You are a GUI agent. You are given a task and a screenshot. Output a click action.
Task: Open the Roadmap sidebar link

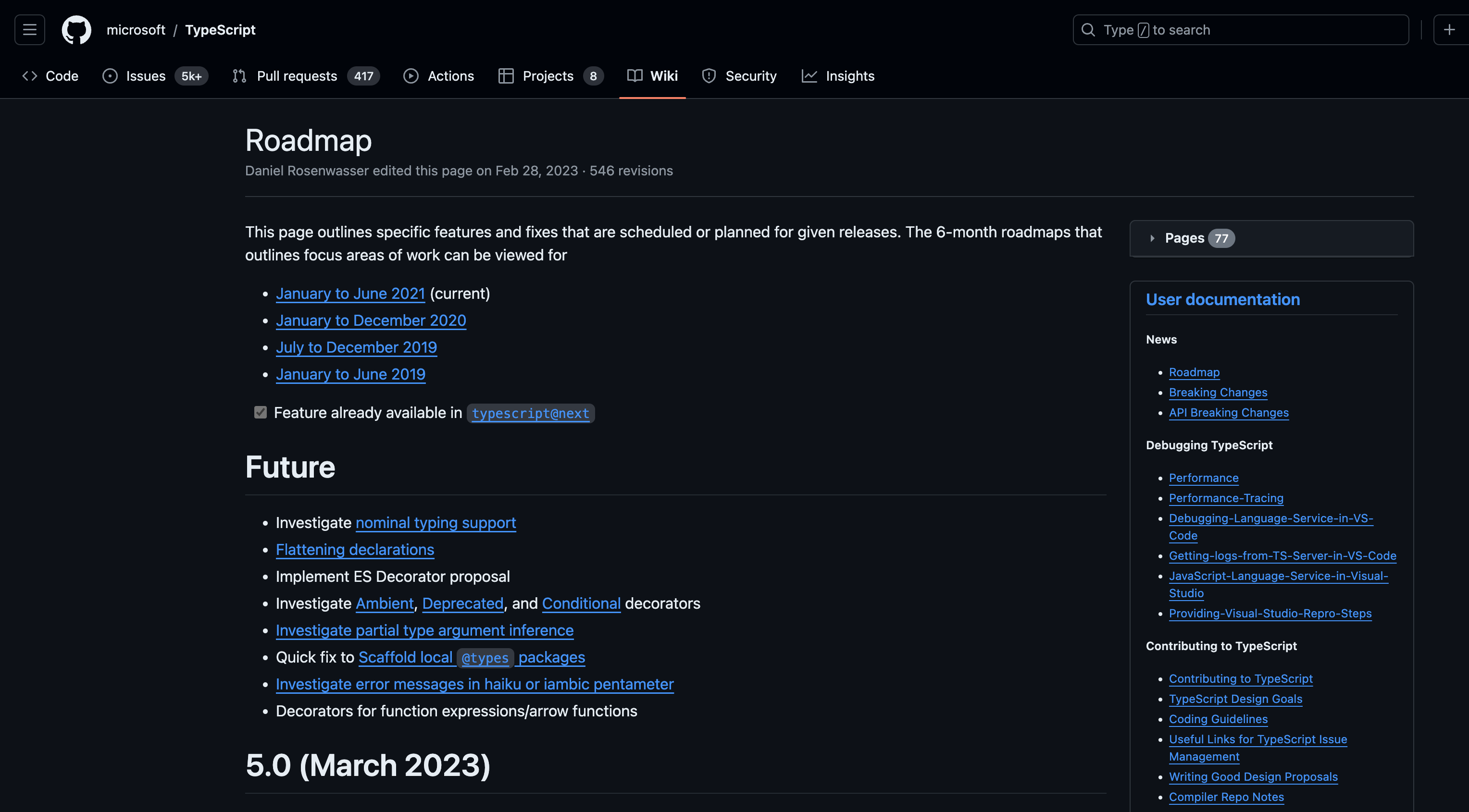(x=1194, y=372)
